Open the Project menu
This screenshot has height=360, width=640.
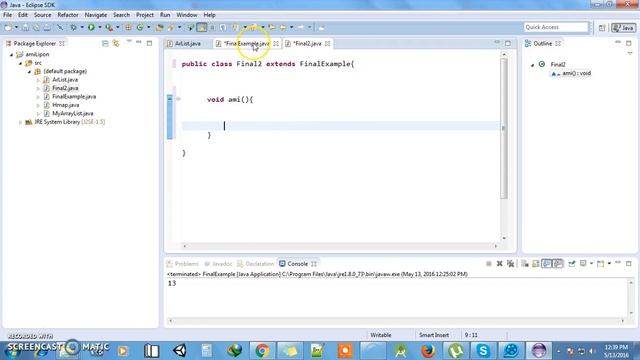(x=145, y=15)
